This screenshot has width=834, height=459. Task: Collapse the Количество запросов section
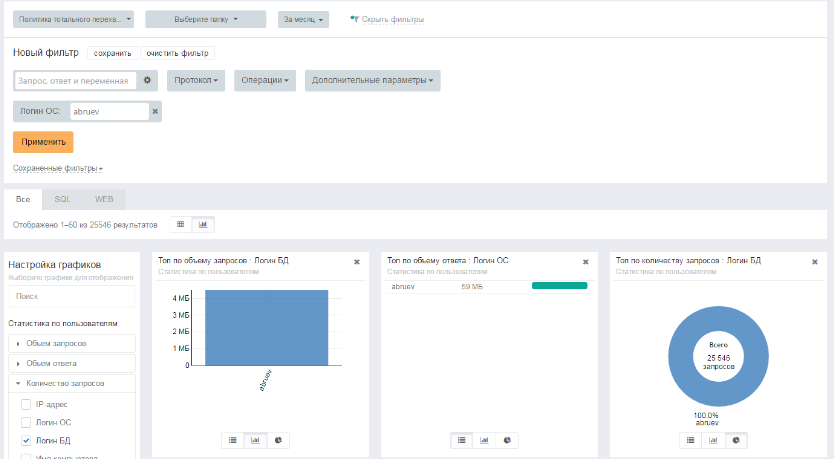click(x=72, y=383)
